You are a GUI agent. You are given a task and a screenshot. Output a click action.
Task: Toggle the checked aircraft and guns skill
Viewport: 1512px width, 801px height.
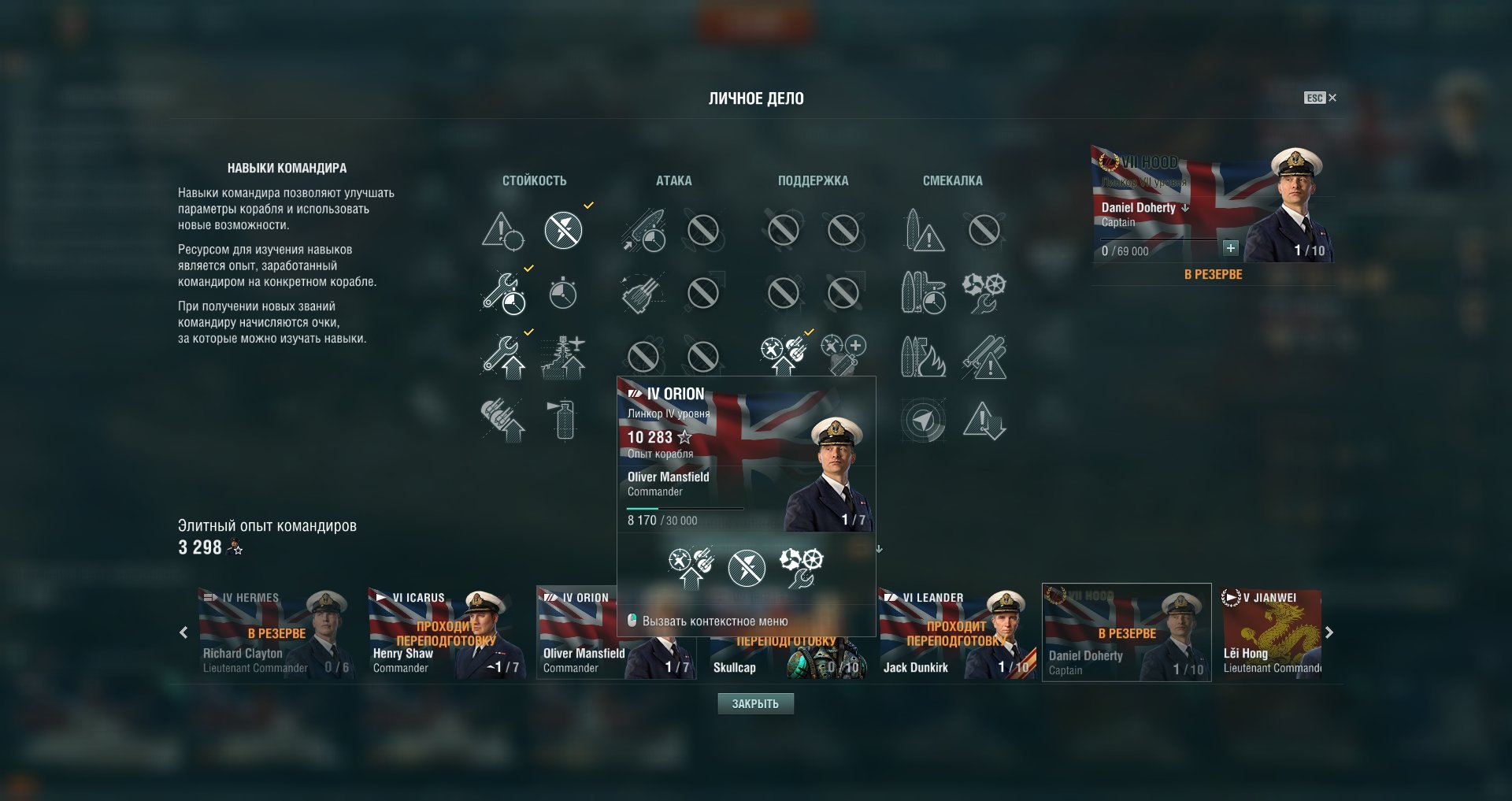click(784, 357)
